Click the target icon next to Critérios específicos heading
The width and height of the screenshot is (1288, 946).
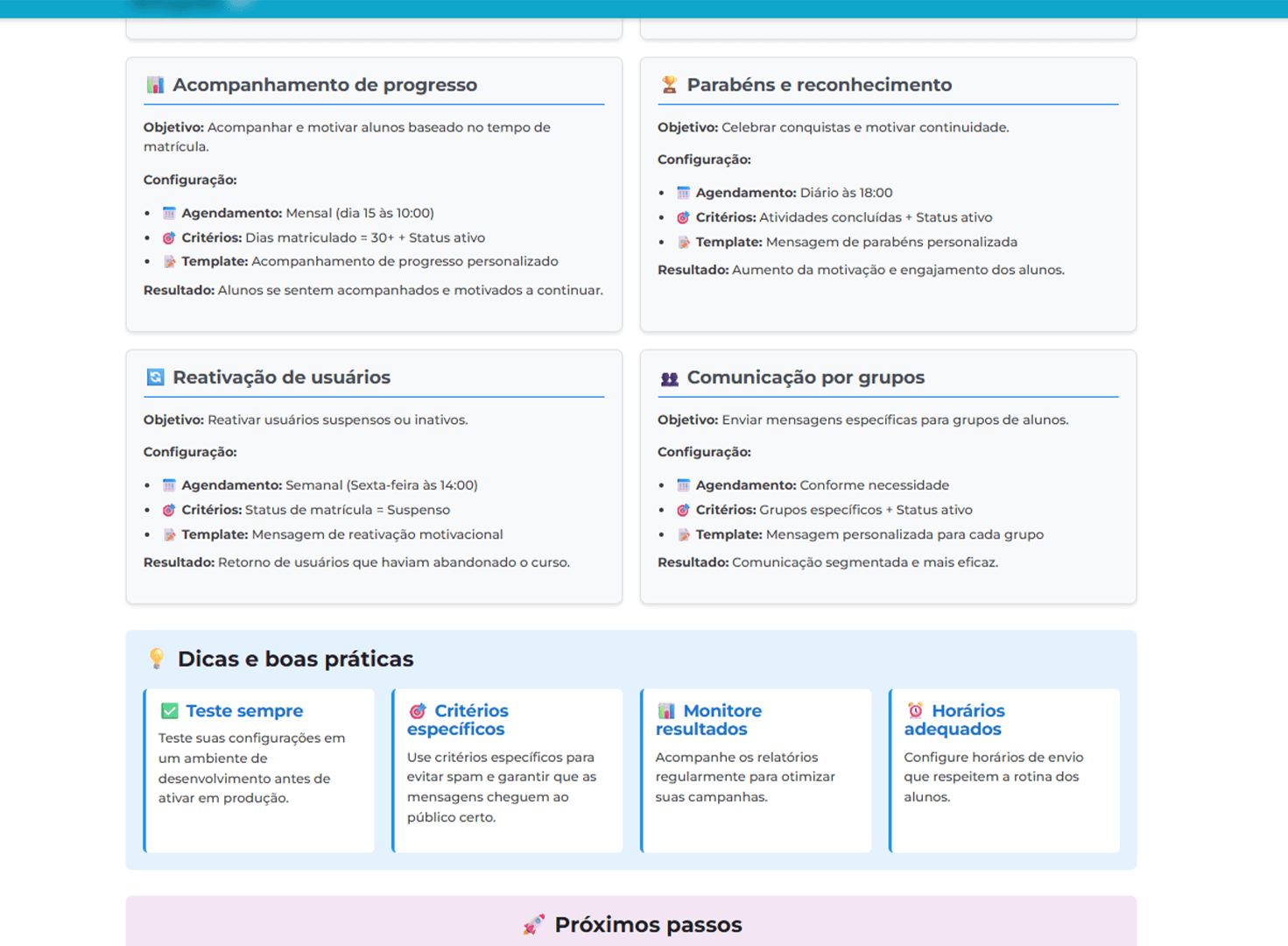(x=418, y=711)
